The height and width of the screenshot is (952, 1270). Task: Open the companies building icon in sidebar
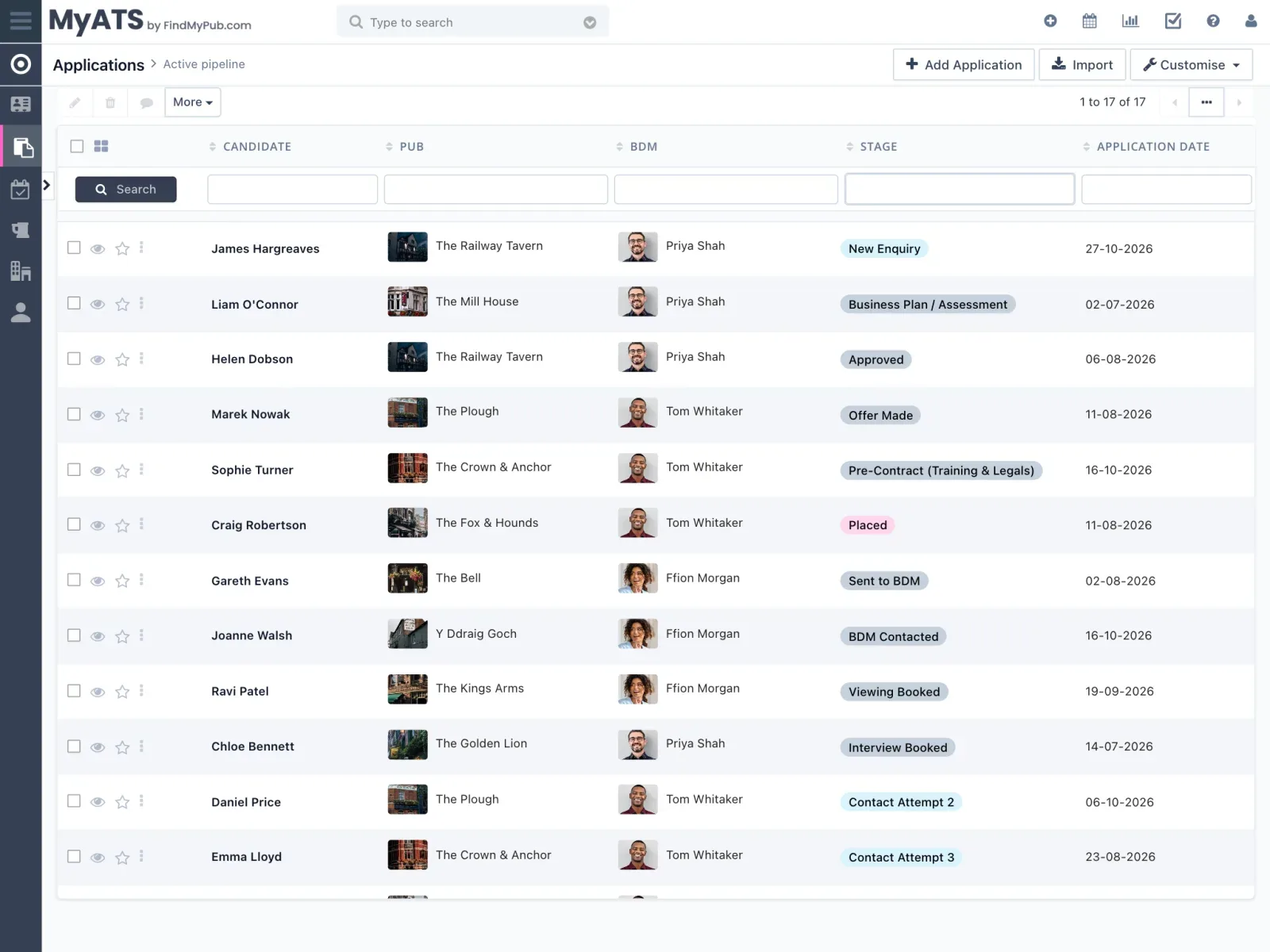[x=21, y=271]
